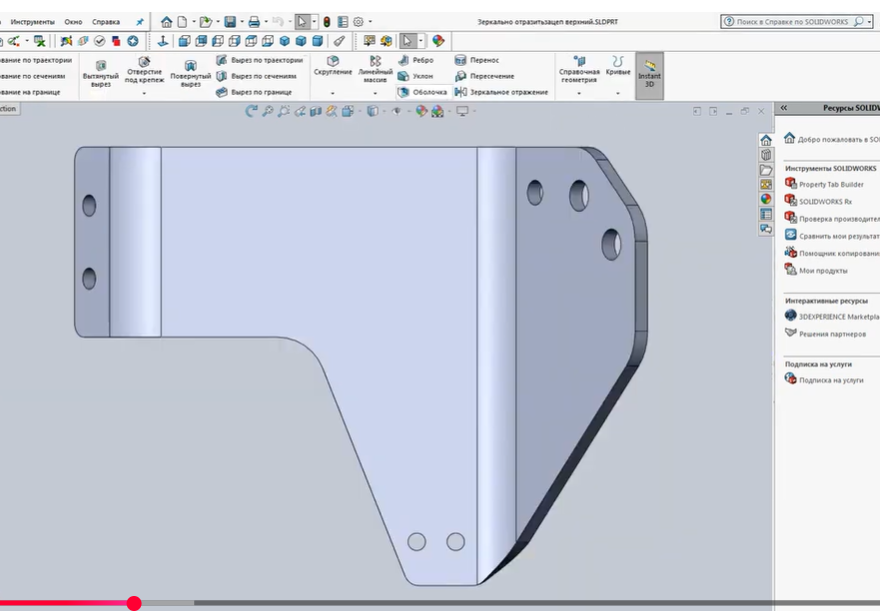Click the Вырез по границе (boundary cut) tool
Image resolution: width=880 pixels, height=611 pixels.
(254, 92)
